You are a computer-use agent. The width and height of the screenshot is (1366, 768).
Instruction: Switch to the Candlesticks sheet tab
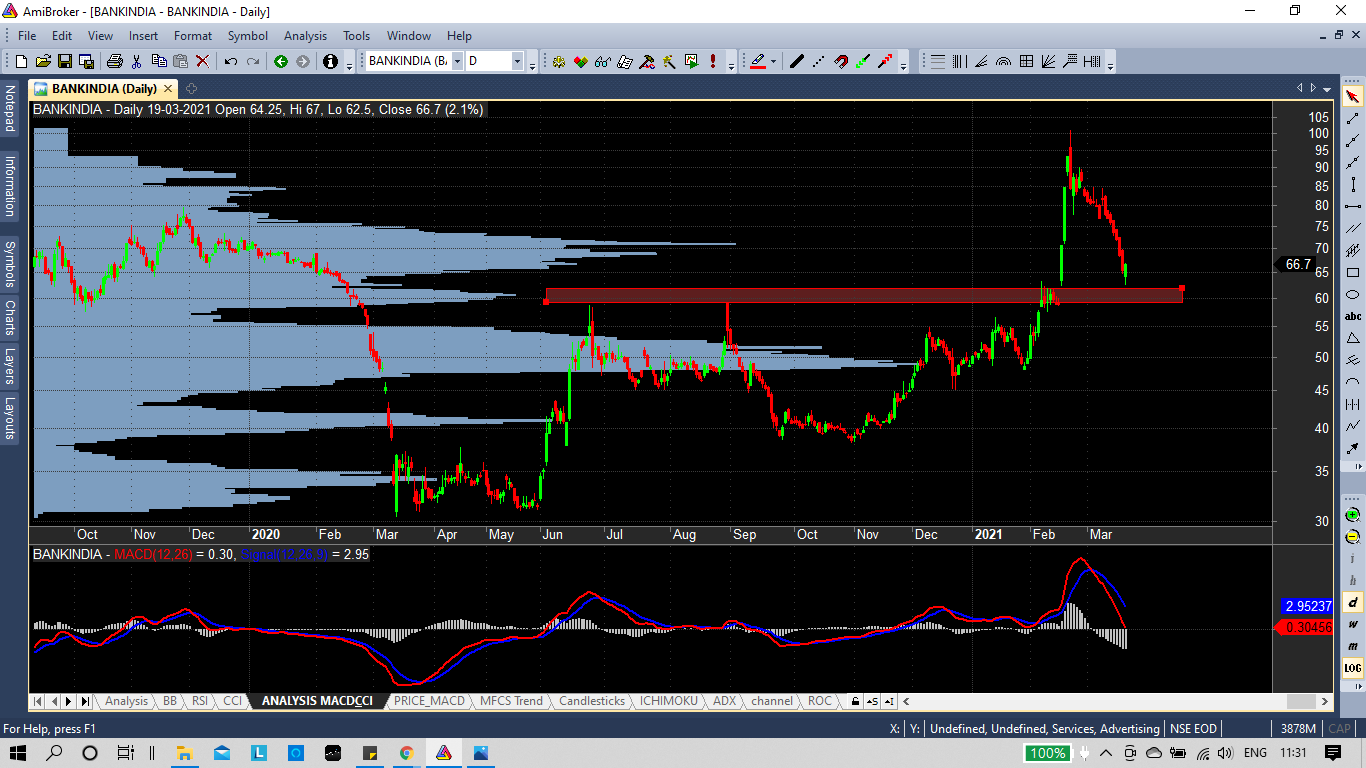coord(592,701)
